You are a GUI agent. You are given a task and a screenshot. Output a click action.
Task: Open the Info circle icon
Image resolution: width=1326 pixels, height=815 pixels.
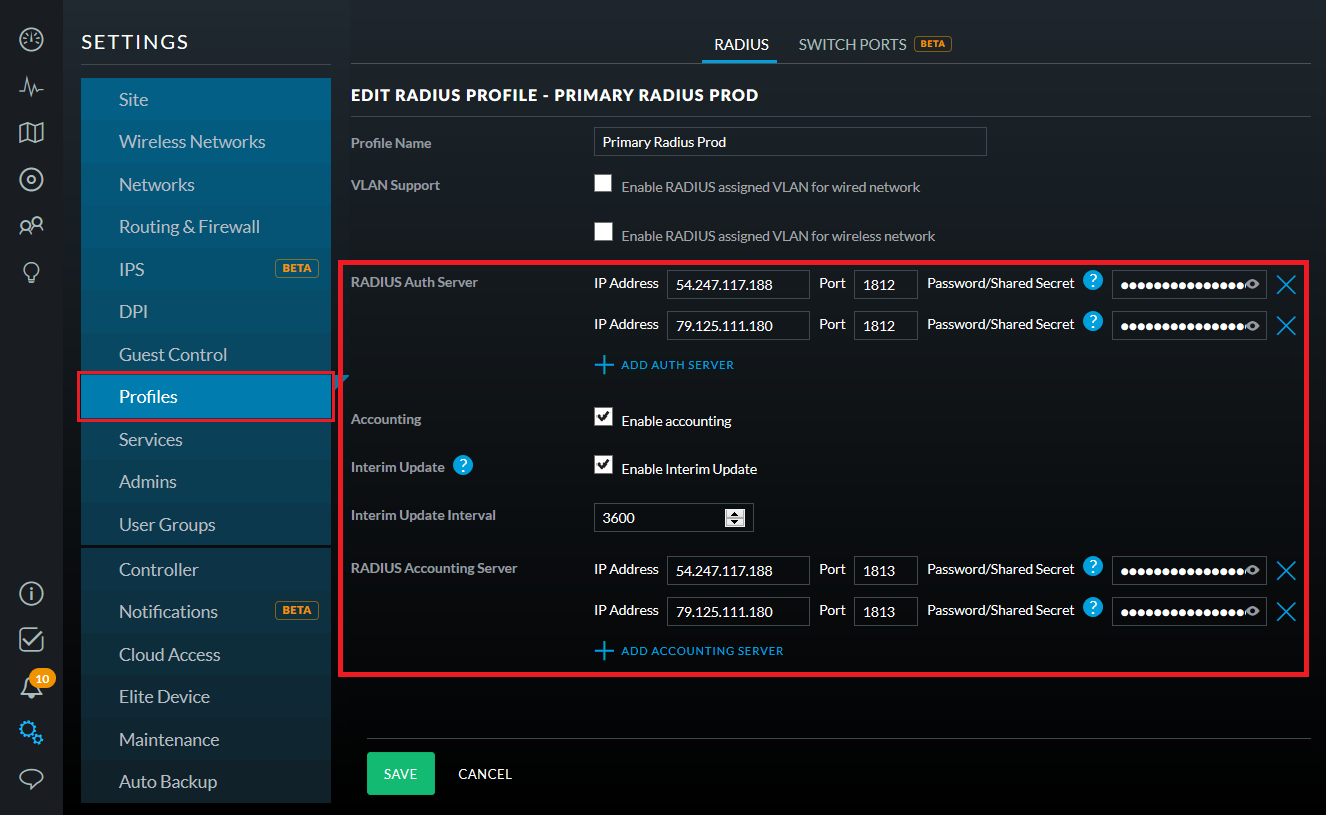[31, 593]
